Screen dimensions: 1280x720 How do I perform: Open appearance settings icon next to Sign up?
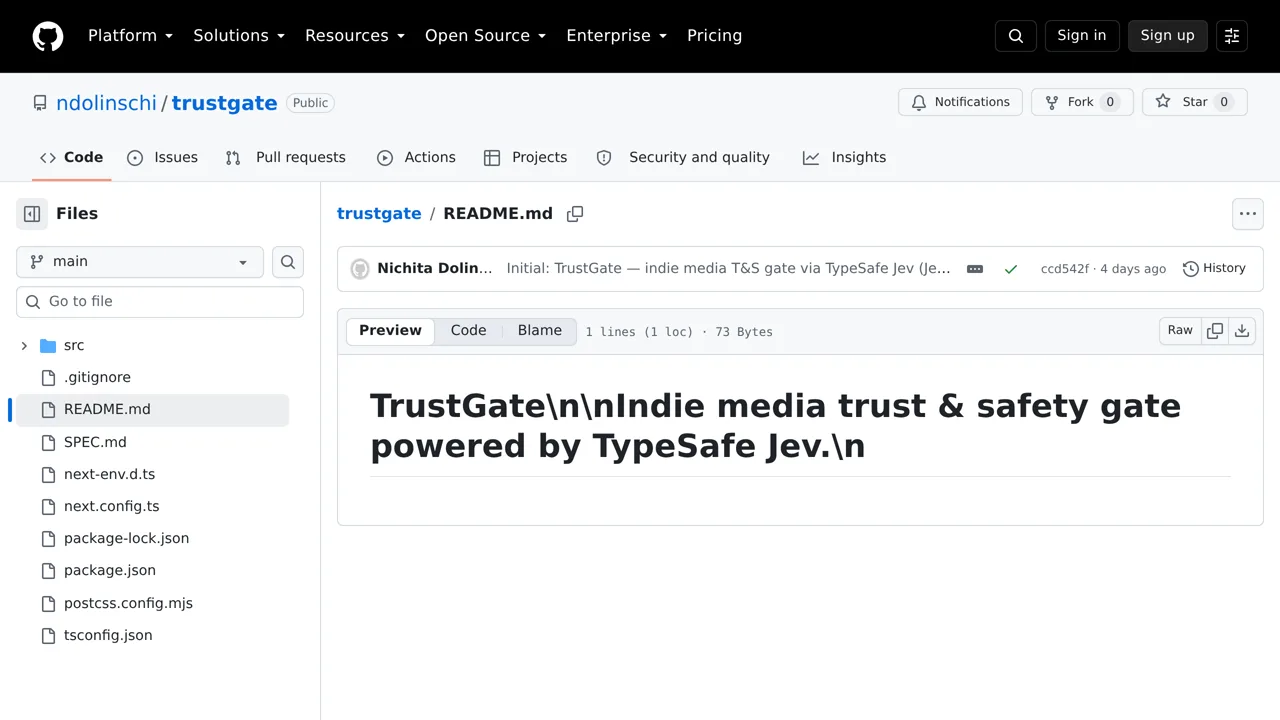point(1232,36)
